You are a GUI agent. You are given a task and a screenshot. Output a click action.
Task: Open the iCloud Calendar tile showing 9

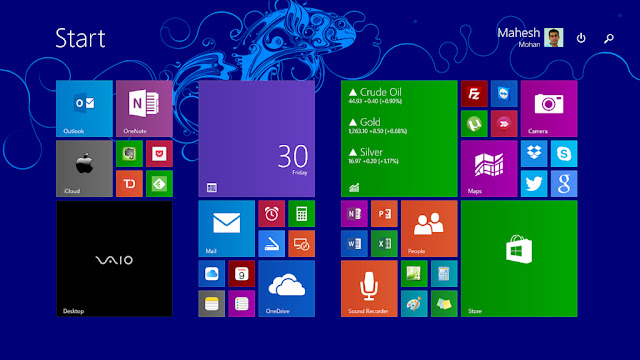(242, 273)
